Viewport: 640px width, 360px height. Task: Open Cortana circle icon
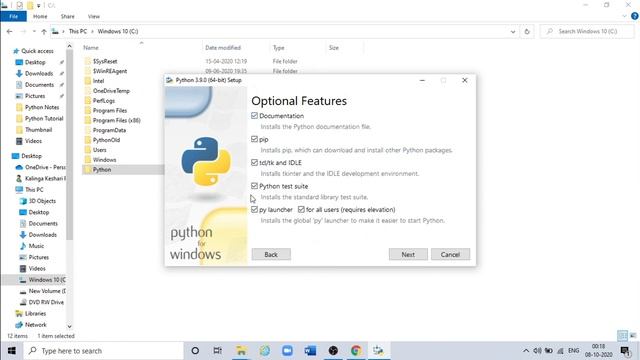click(195, 351)
